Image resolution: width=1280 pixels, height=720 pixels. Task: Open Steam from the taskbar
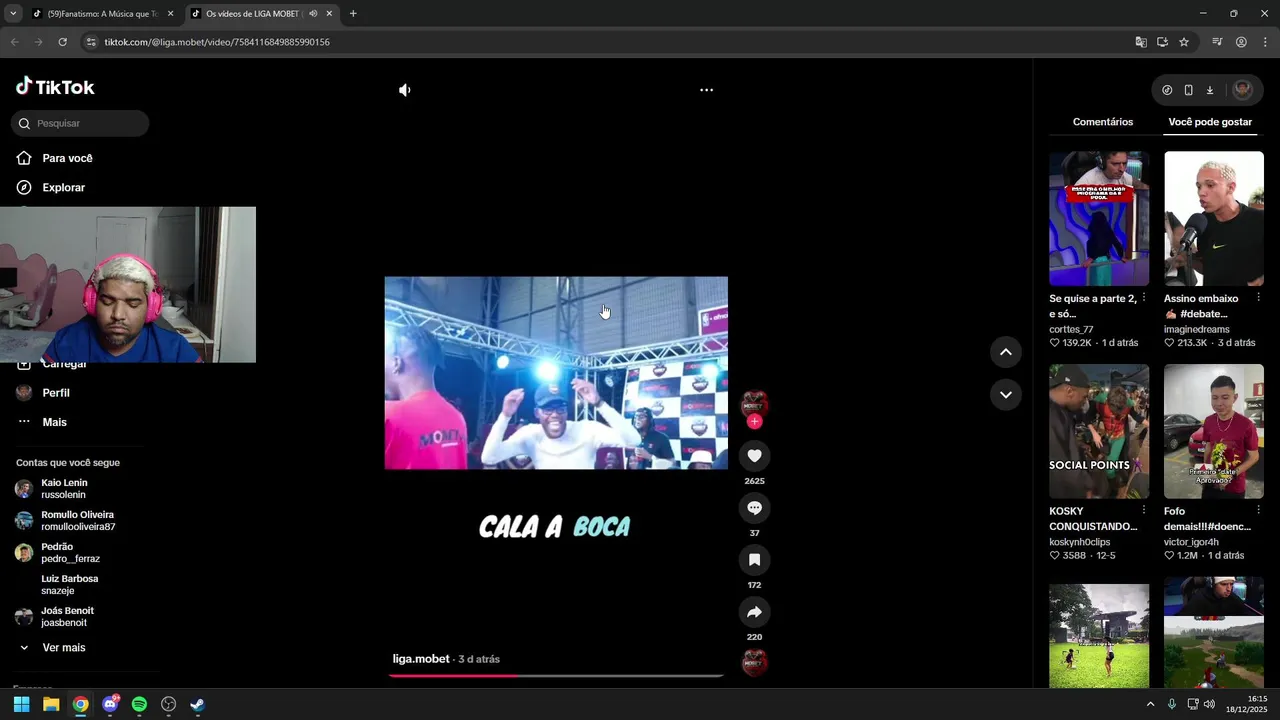[x=197, y=704]
